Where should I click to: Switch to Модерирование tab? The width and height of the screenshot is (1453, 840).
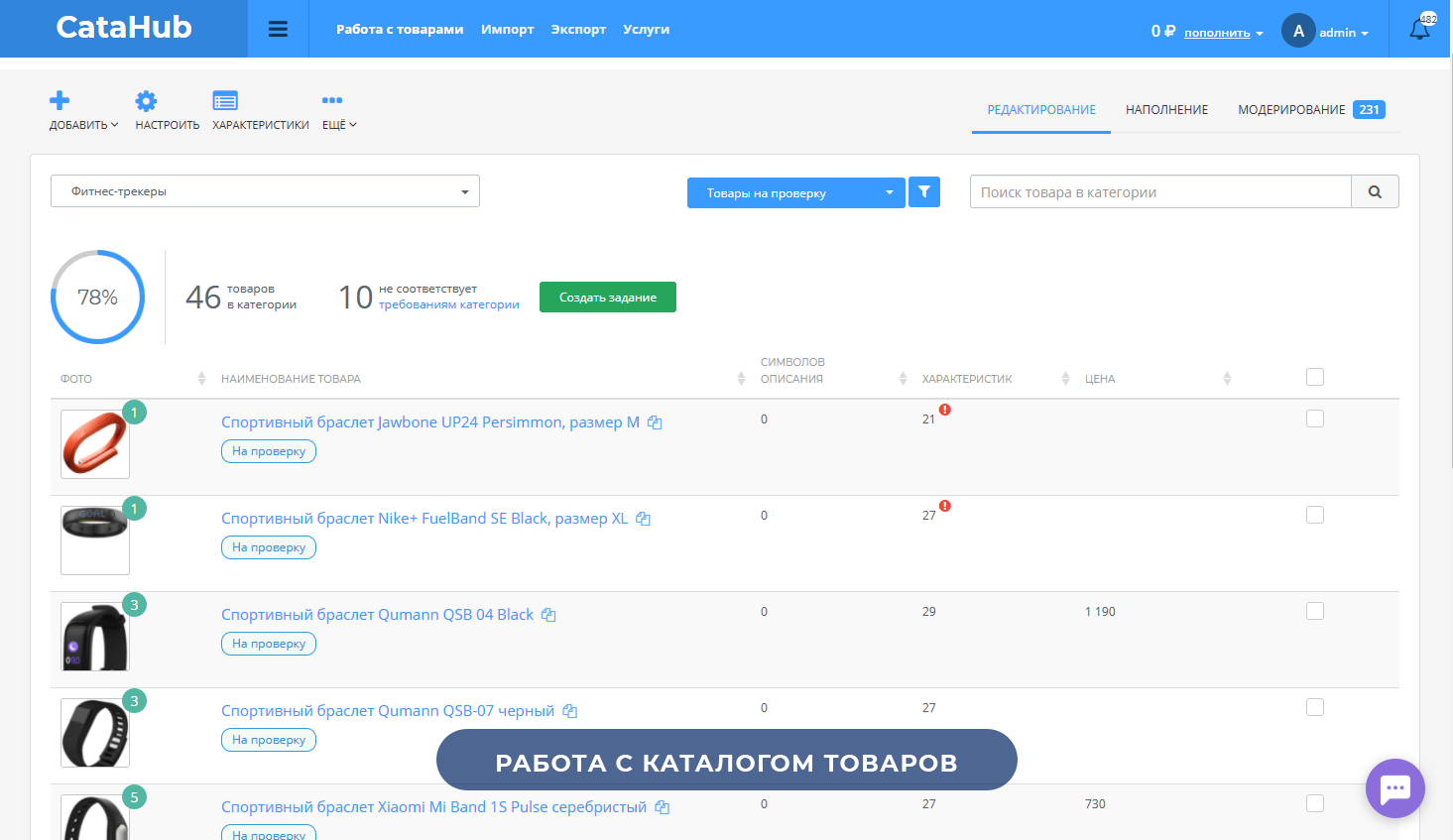[x=1291, y=110]
